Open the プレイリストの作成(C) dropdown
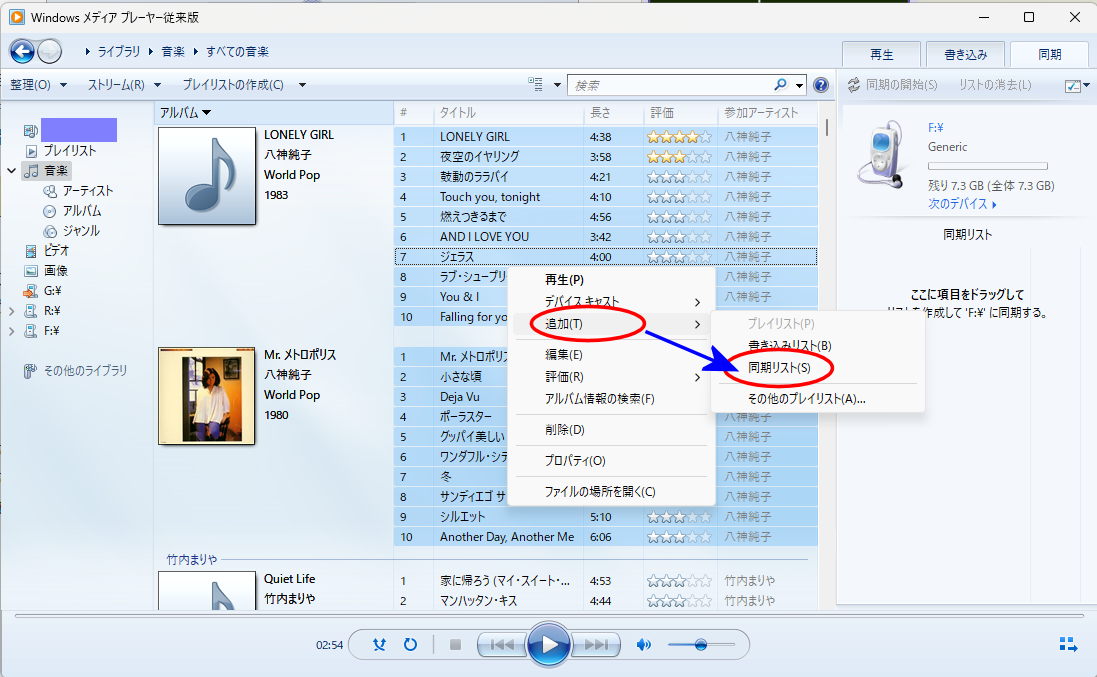1097x677 pixels. pyautogui.click(x=244, y=85)
